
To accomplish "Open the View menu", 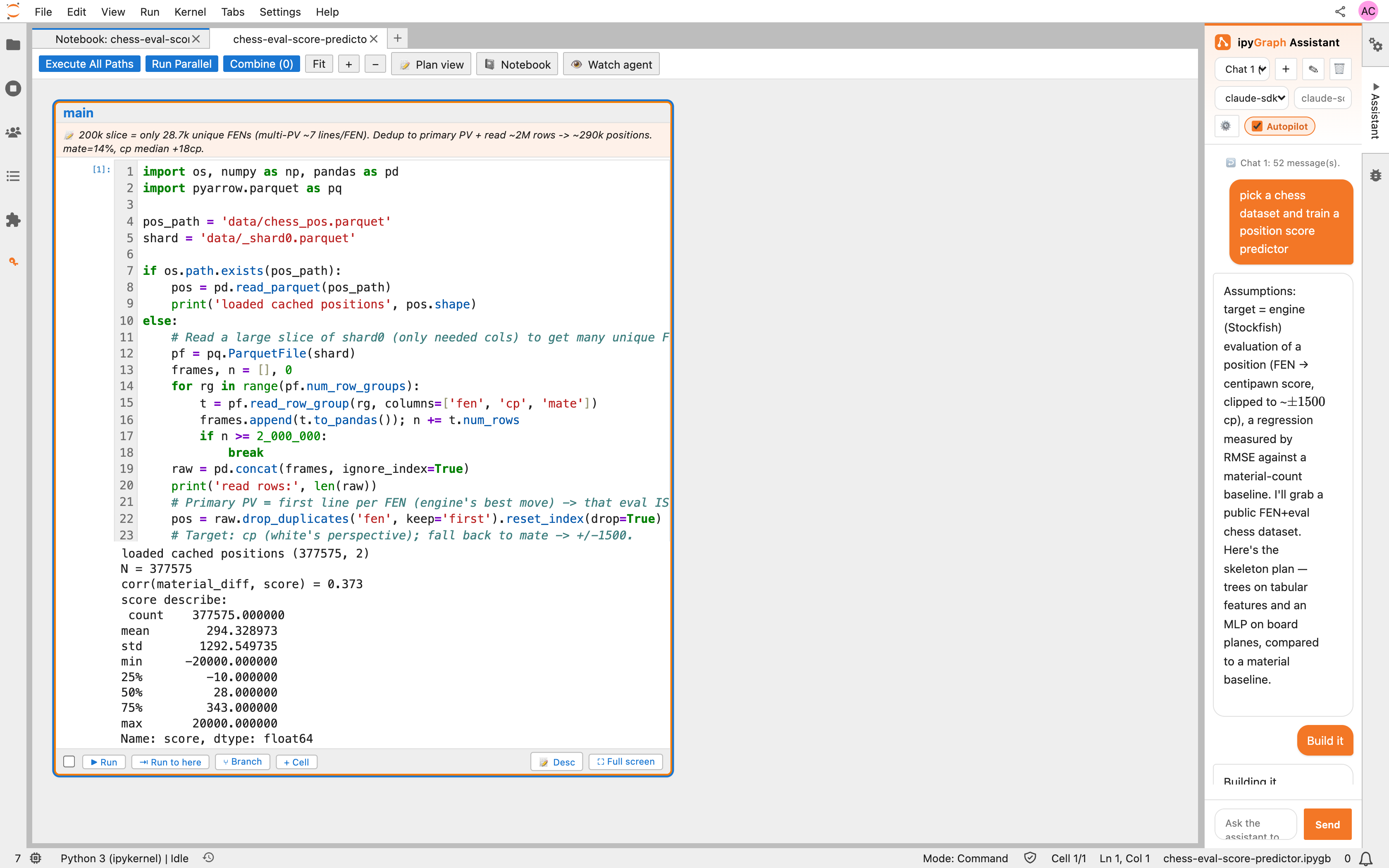I will [113, 12].
